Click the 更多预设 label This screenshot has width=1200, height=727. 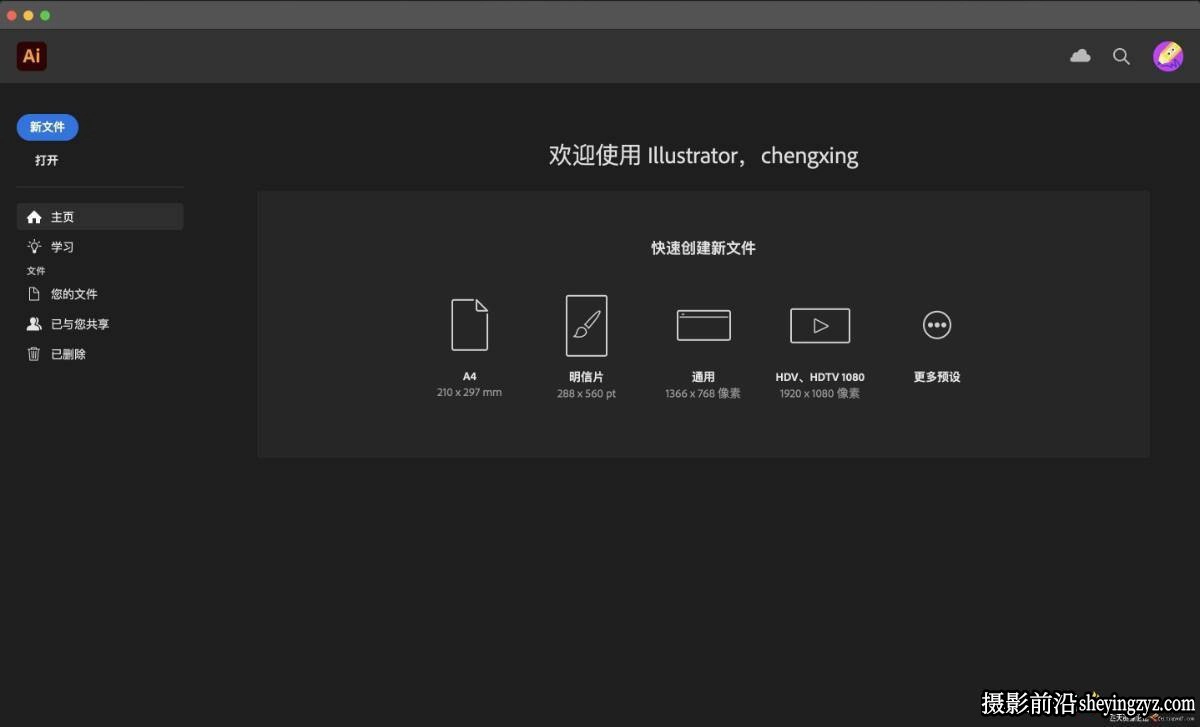(x=937, y=377)
